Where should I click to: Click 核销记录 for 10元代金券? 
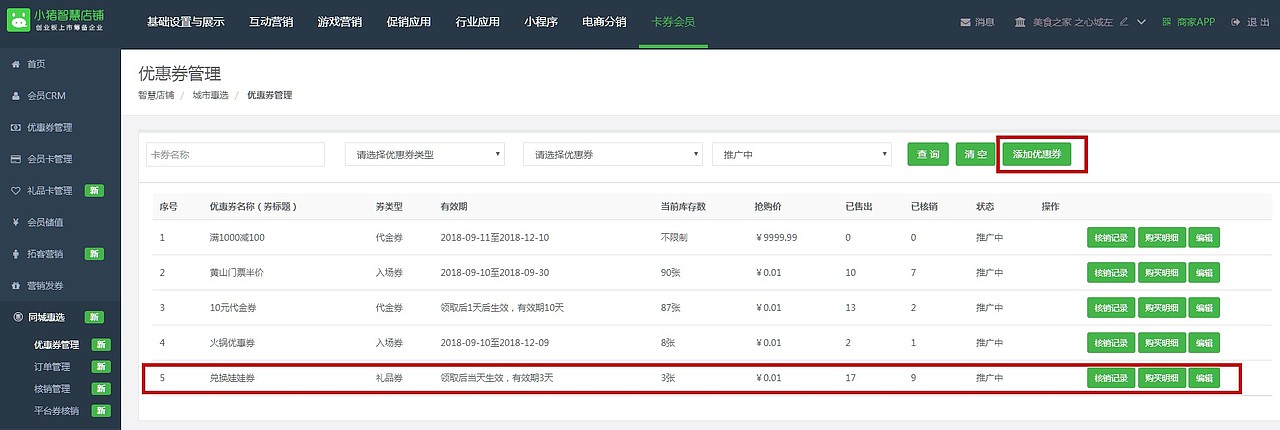pyautogui.click(x=1111, y=308)
